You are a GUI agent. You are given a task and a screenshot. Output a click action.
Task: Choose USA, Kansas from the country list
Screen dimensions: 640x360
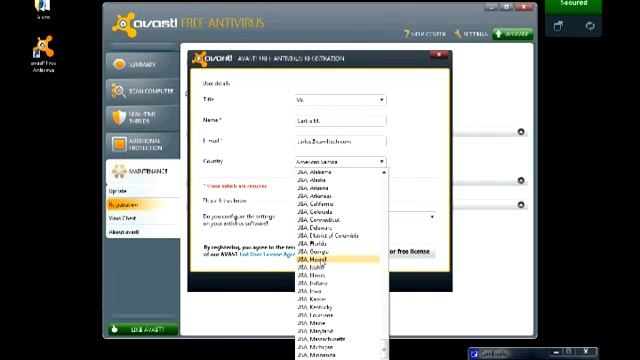point(338,299)
